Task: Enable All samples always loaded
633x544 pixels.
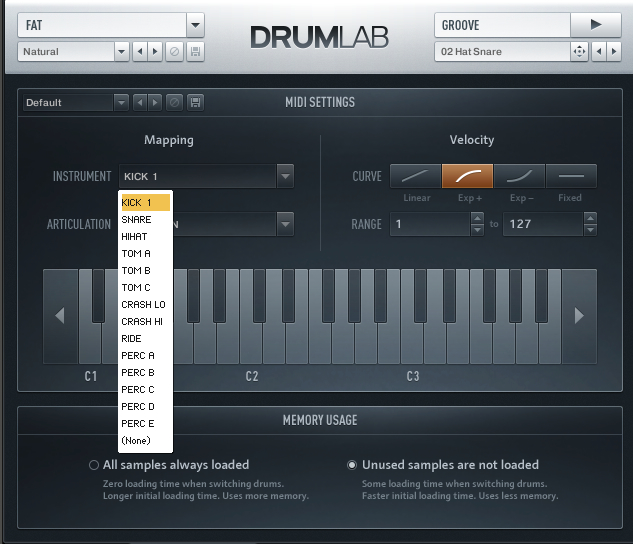Action: pos(94,465)
